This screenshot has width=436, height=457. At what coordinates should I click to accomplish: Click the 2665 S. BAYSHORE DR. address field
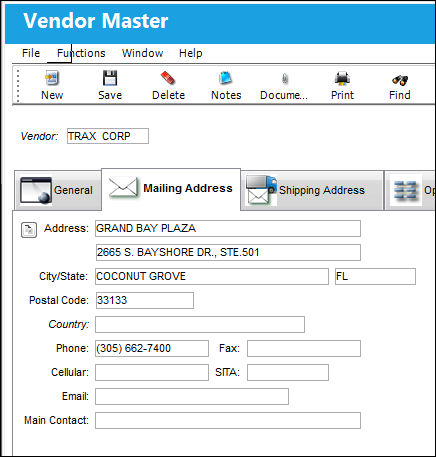tap(228, 252)
